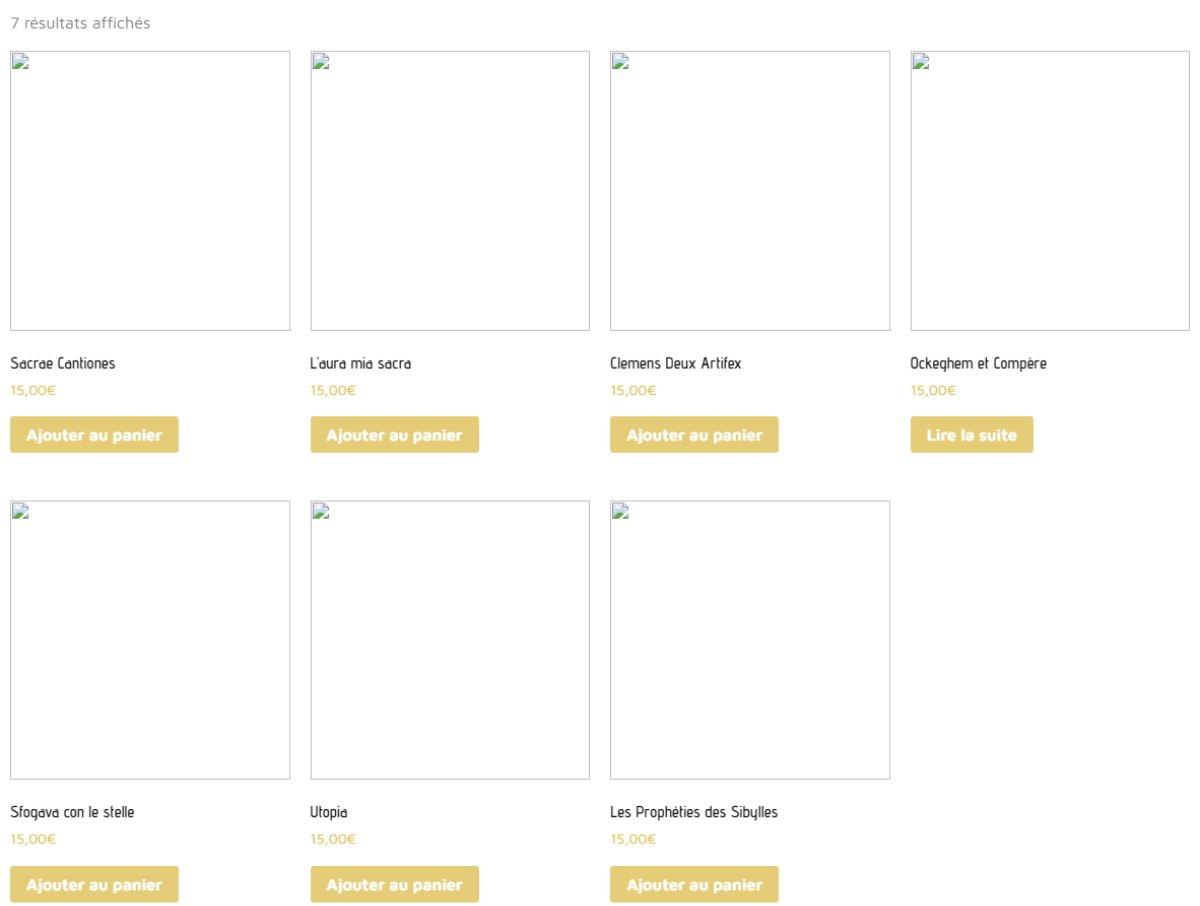Click the Clemens Deux Artifex title link
Image resolution: width=1200 pixels, height=906 pixels.
tap(676, 363)
